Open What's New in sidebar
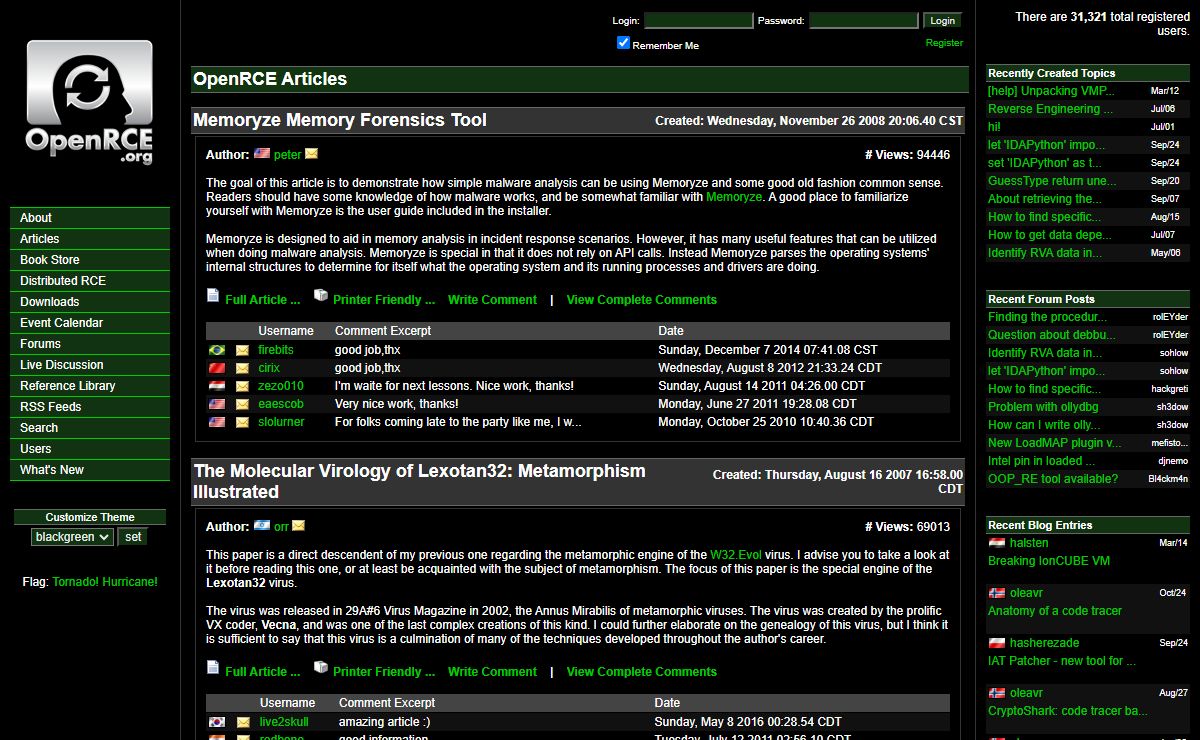This screenshot has width=1200, height=740. point(90,470)
